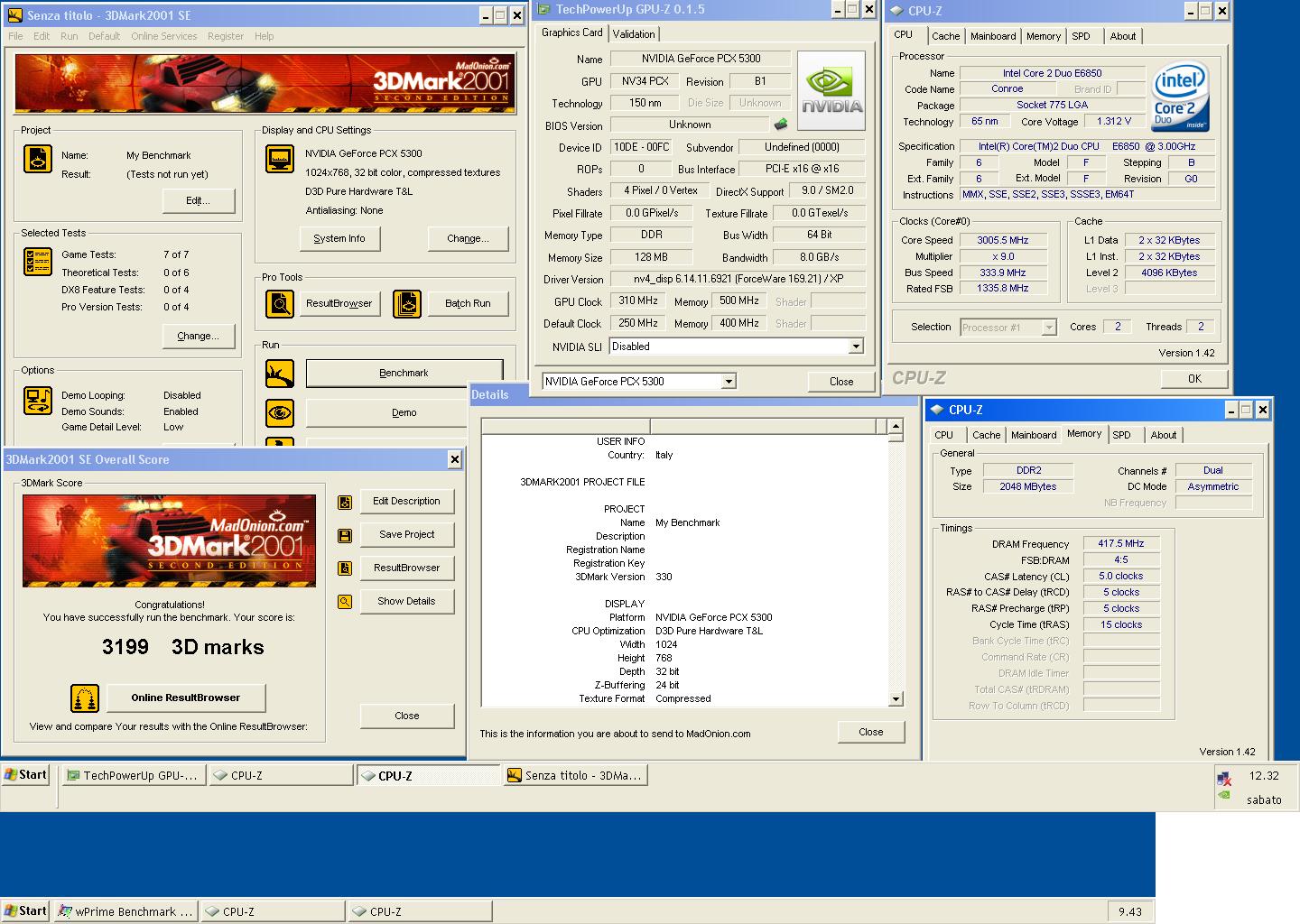The image size is (1300, 924).
Task: Click the Driver Version field in GPU-Z
Action: click(x=738, y=279)
